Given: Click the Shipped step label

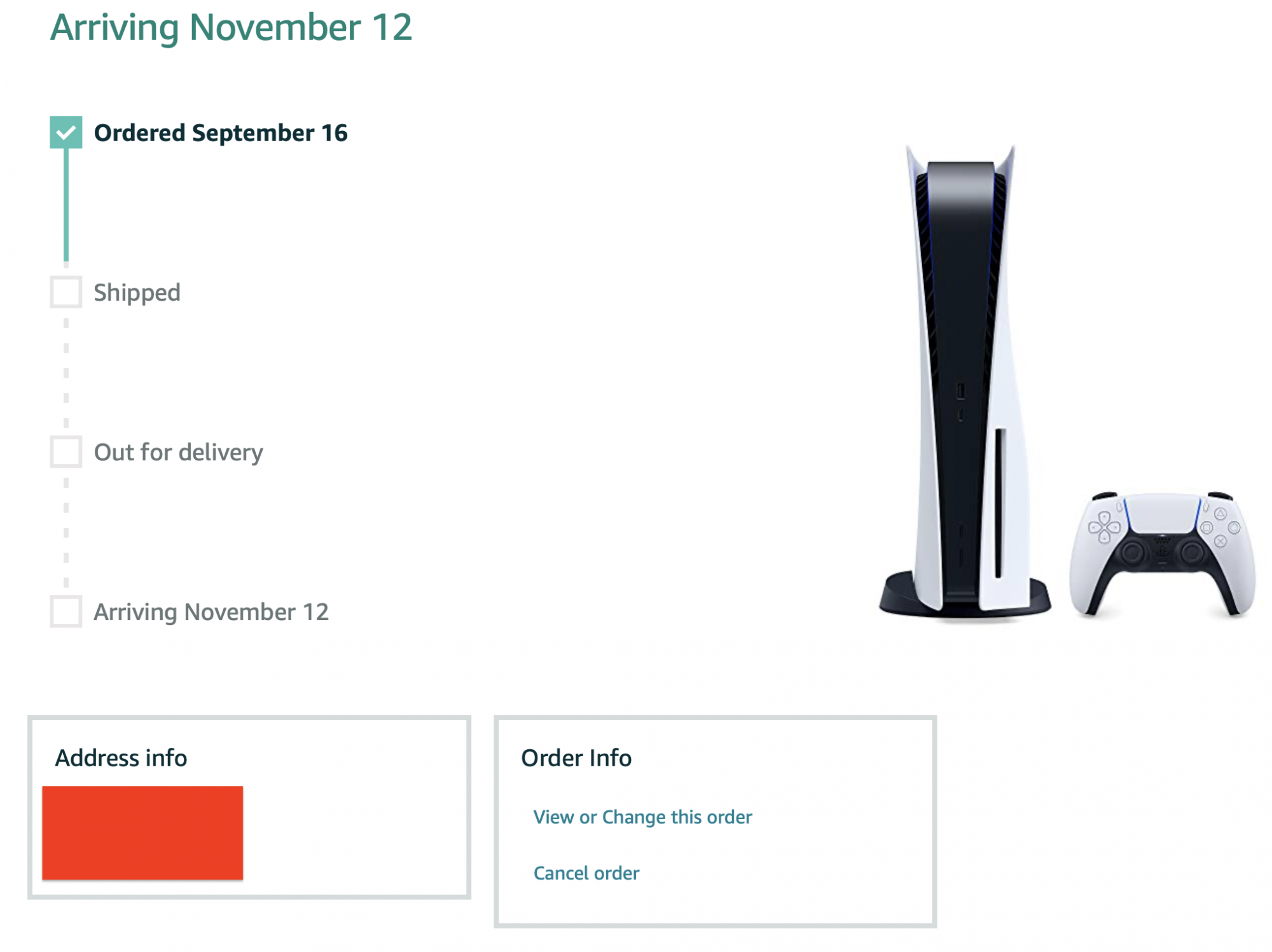Looking at the screenshot, I should (x=137, y=293).
